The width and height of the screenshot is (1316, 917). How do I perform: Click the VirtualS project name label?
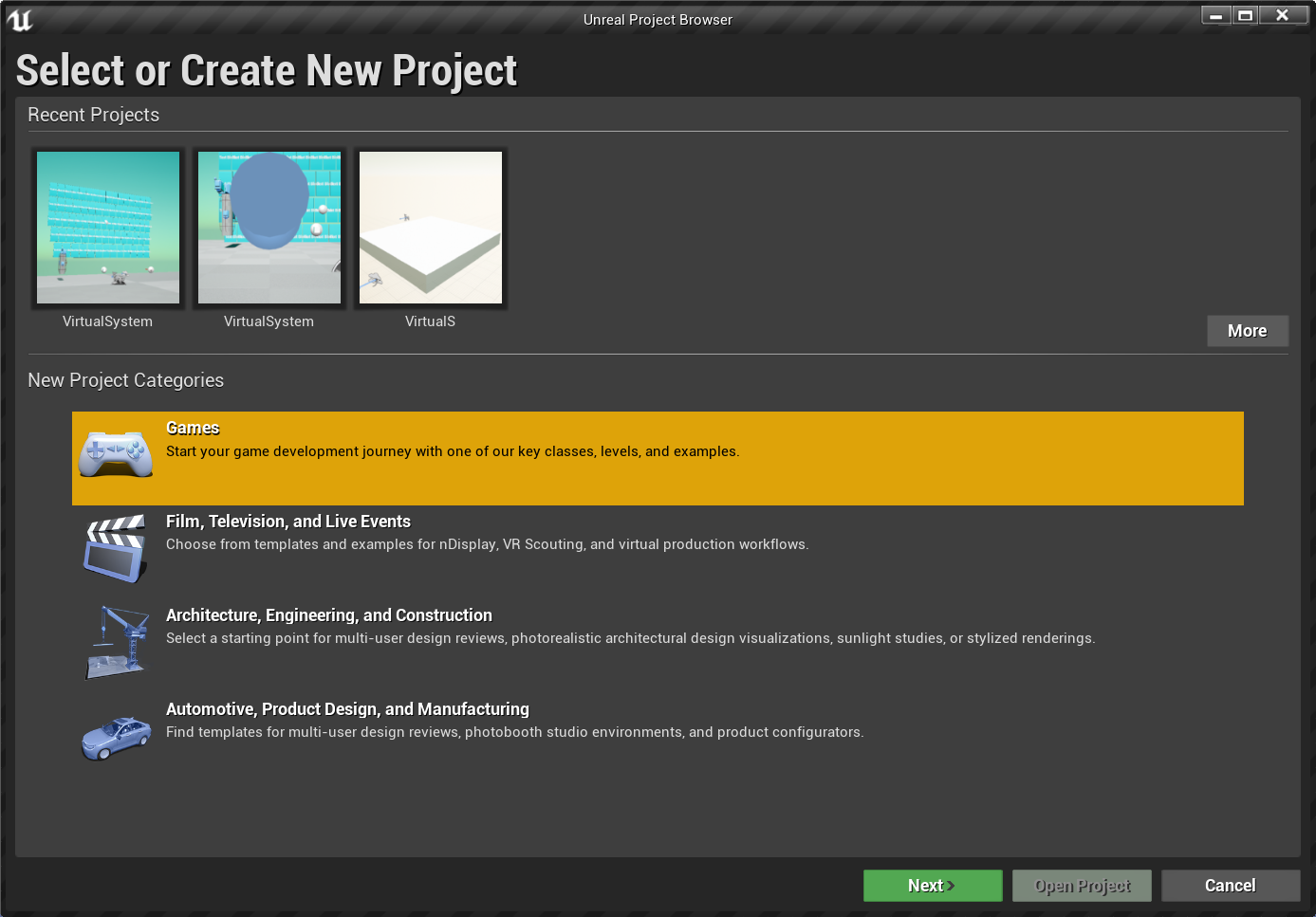pyautogui.click(x=431, y=321)
